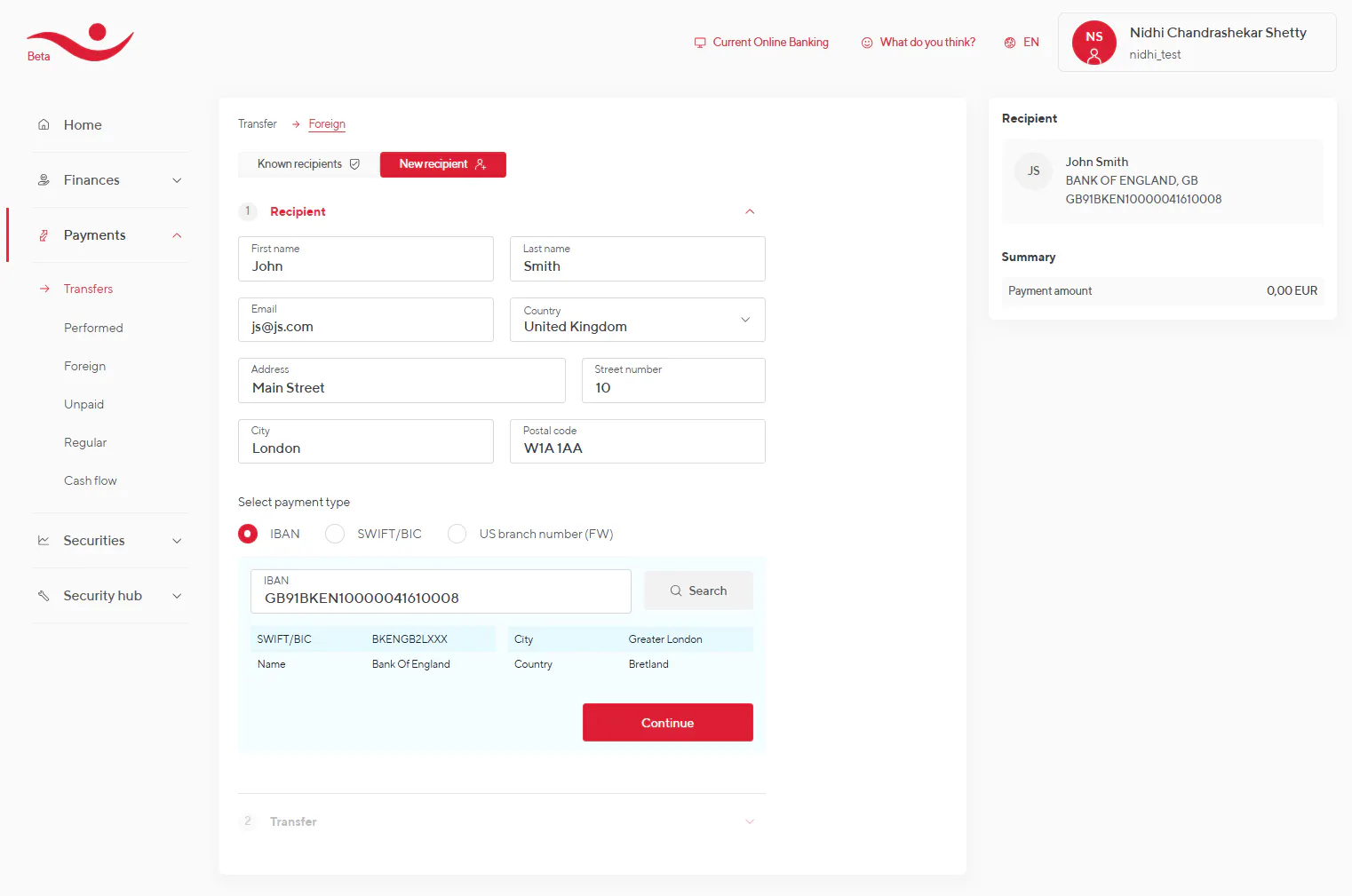Open the Transfers submenu item
The height and width of the screenshot is (896, 1352).
[88, 289]
